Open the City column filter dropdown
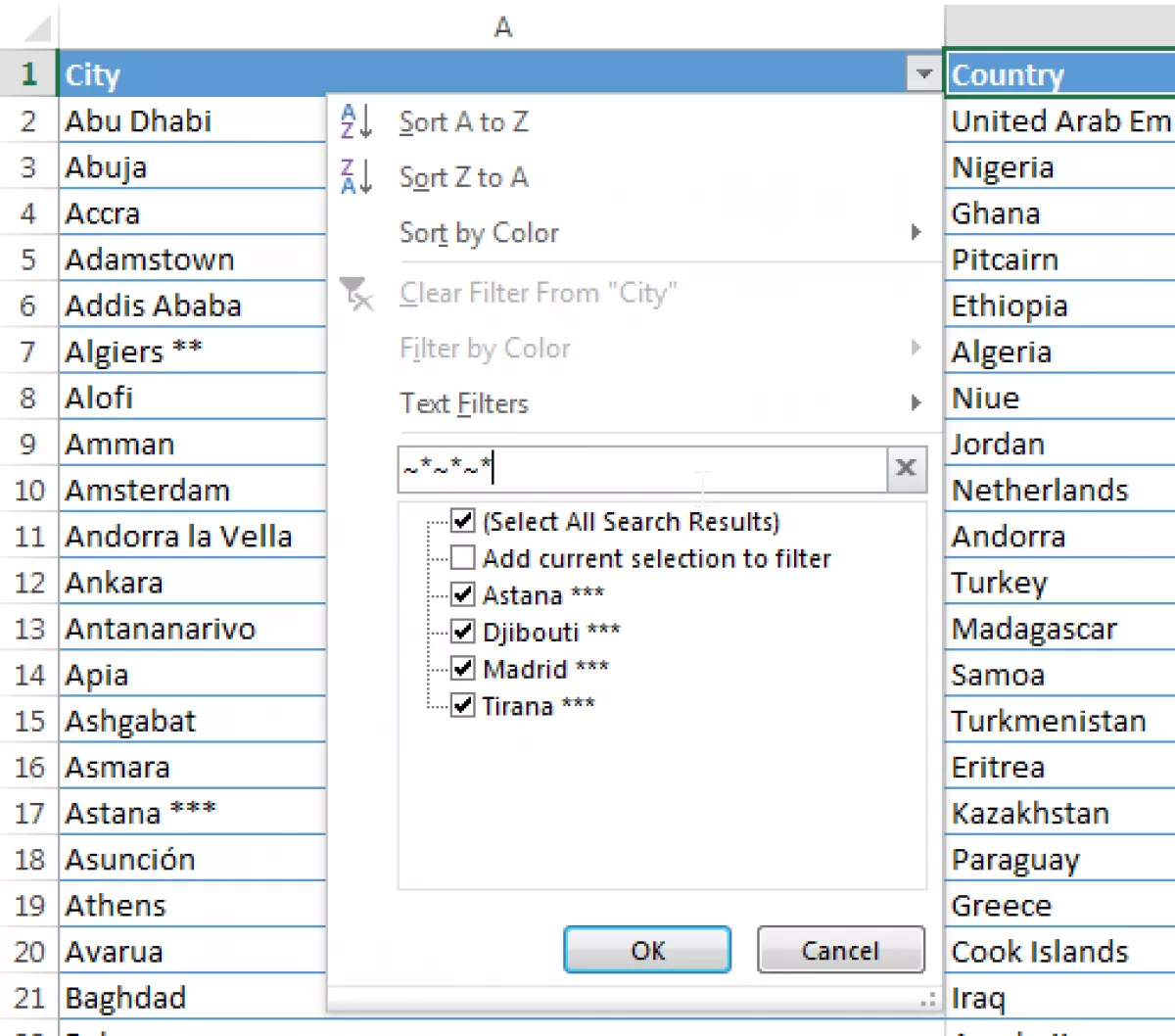 (923, 74)
